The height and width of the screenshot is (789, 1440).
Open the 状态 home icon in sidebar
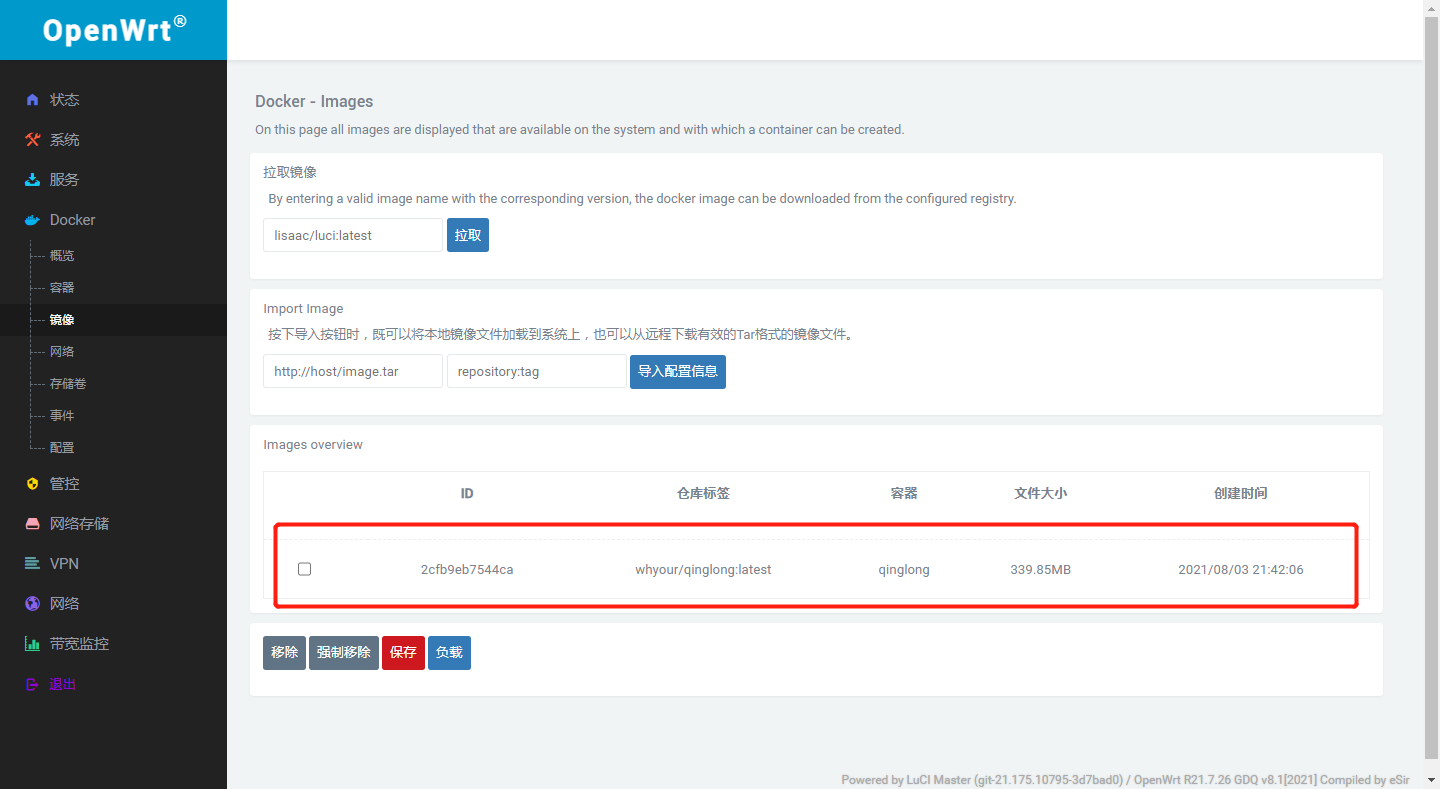[30, 99]
